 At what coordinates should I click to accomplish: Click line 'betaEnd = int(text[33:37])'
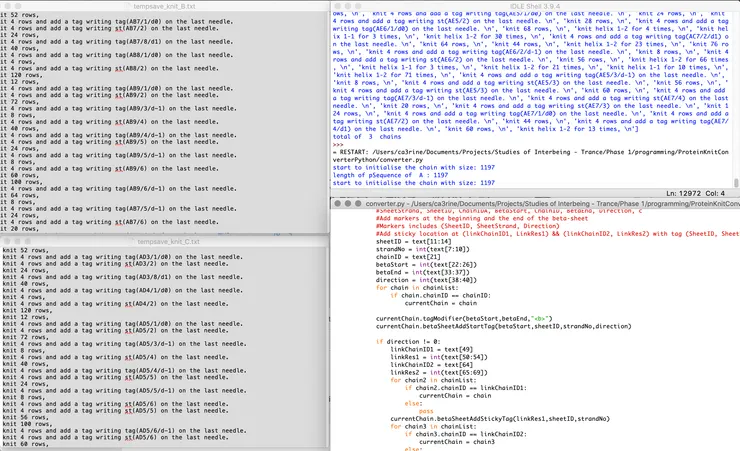pos(422,272)
